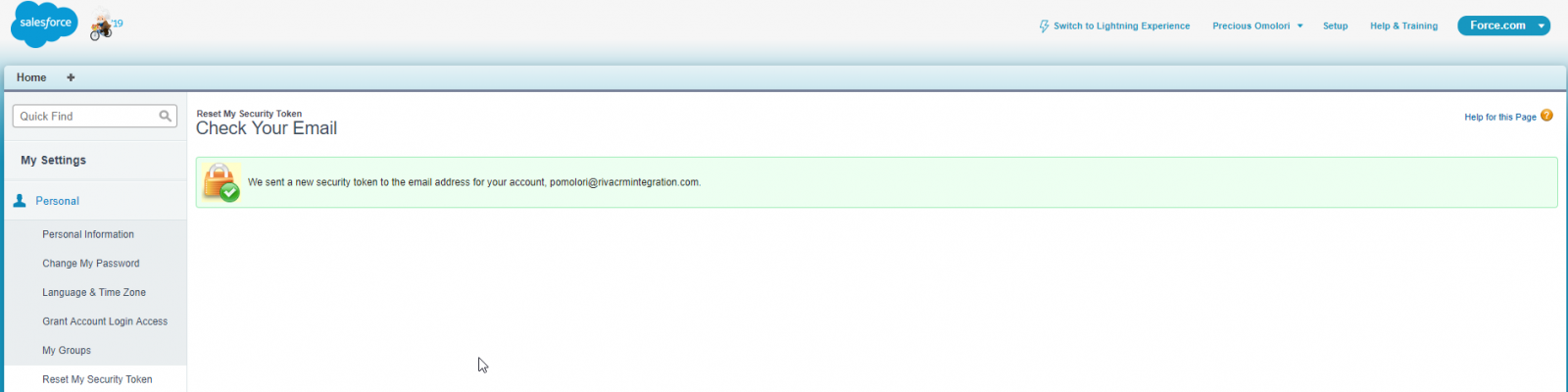
Task: Select Reset My Security Token
Action: click(x=97, y=379)
